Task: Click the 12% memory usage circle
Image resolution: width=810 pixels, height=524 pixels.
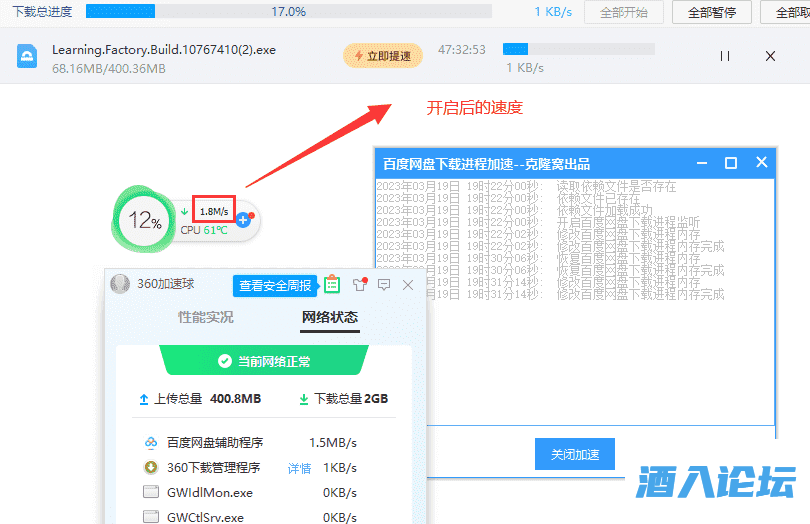Action: pos(145,220)
